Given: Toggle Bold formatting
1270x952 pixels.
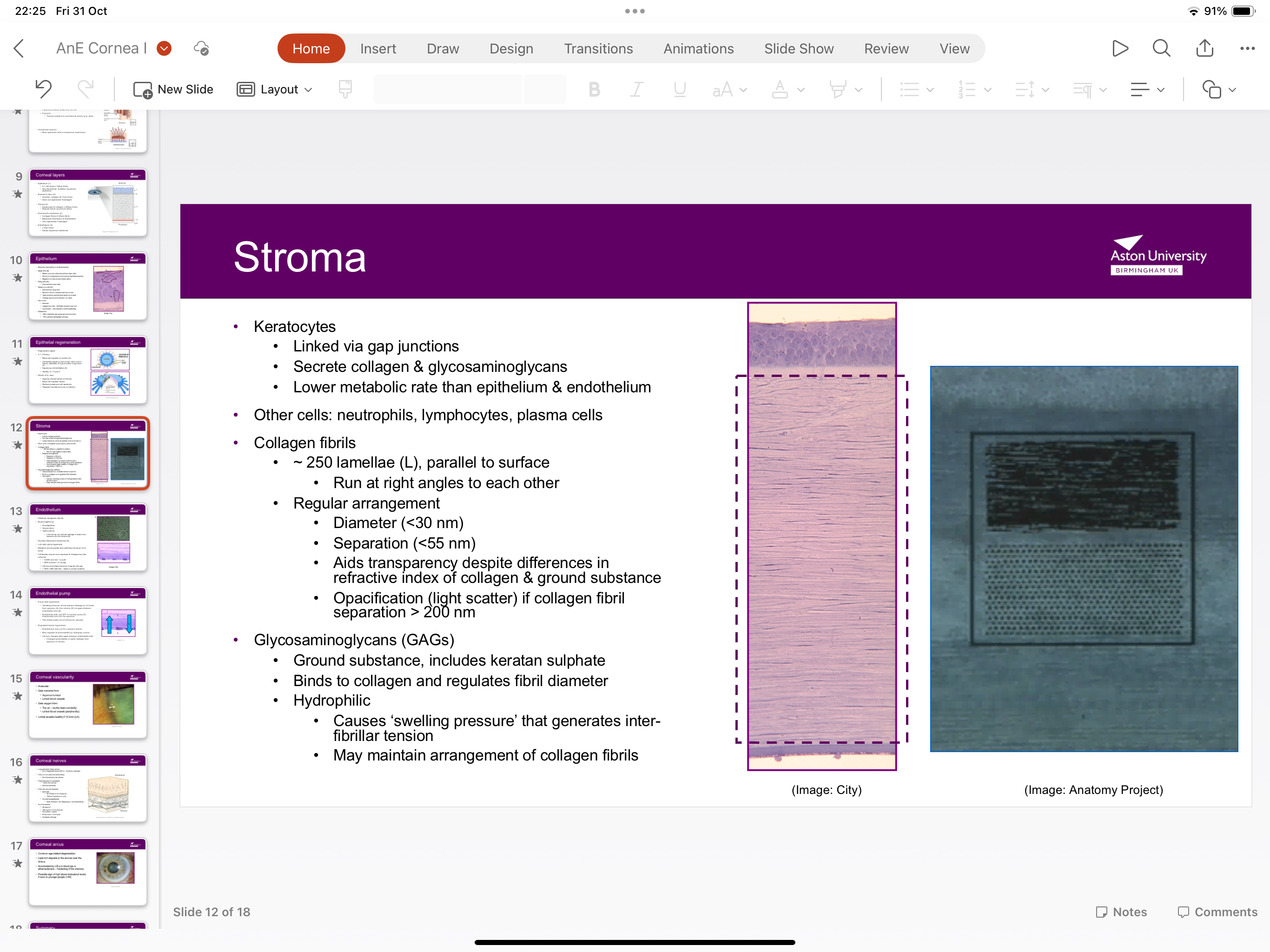Looking at the screenshot, I should coord(594,89).
